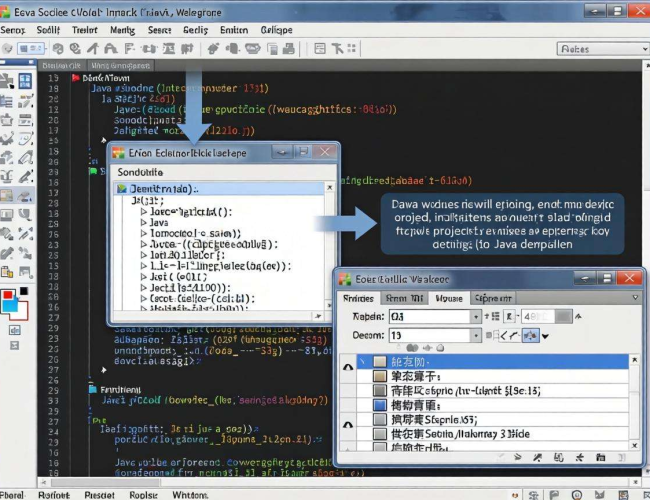Toggle the blue checkbox in the fourth list row
650x500 pixels.
coord(380,407)
